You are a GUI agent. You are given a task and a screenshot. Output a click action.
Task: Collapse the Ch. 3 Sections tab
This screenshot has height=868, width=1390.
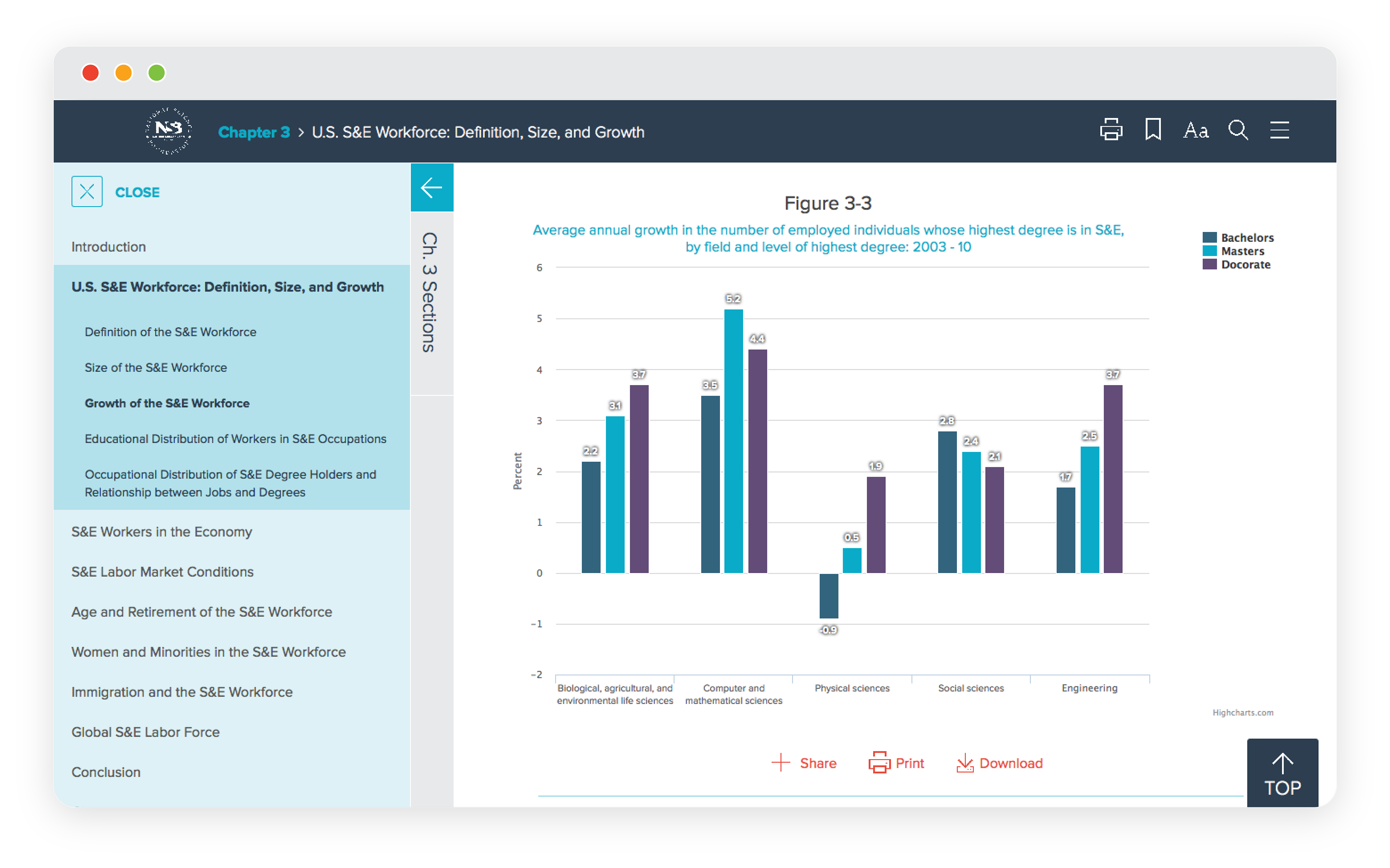[431, 293]
